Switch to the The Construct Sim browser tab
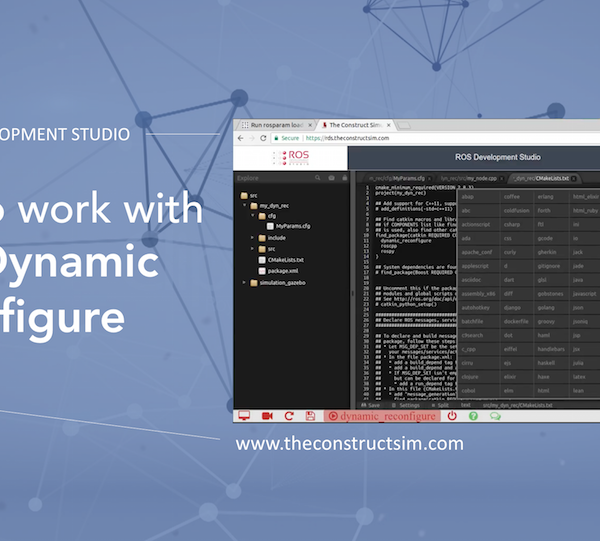This screenshot has width=600, height=541. tap(355, 125)
